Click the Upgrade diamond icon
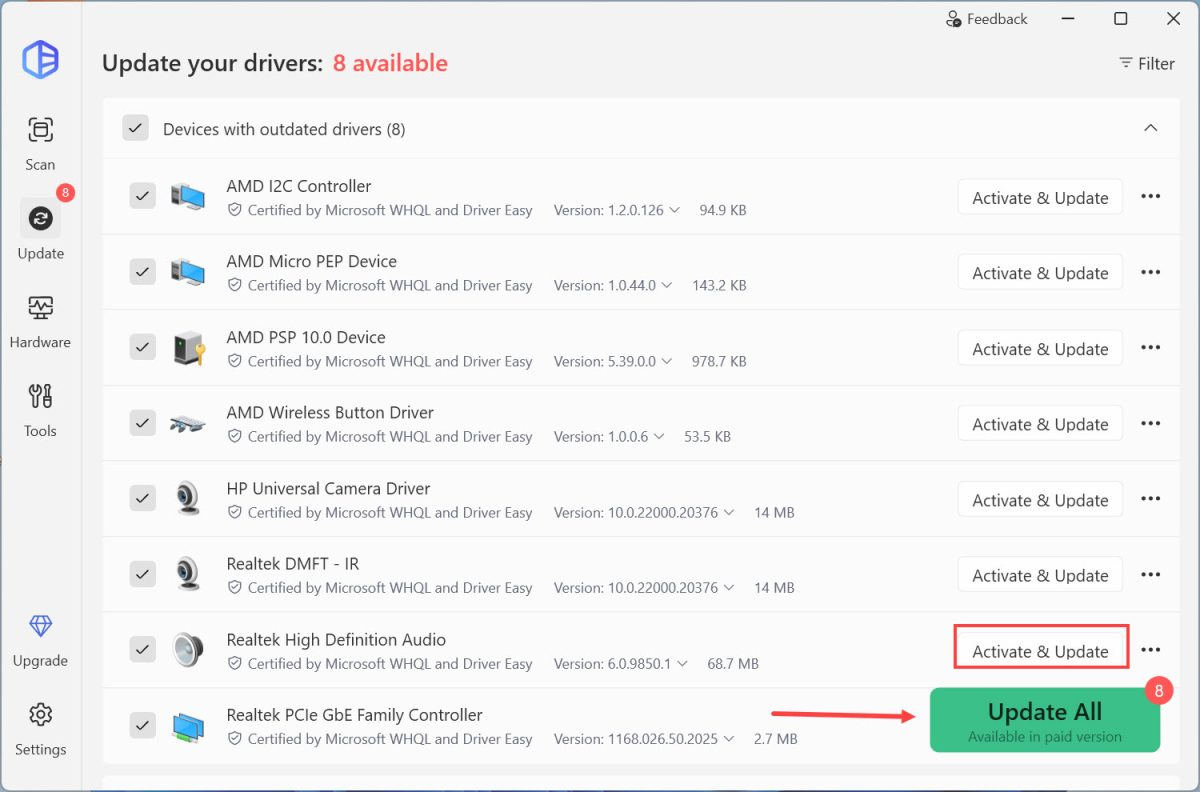The width and height of the screenshot is (1200, 792). pyautogui.click(x=40, y=628)
